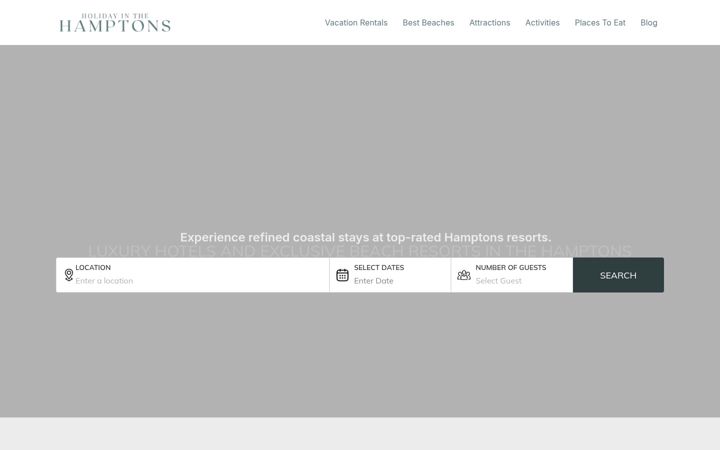Viewport: 720px width, 450px height.
Task: Click the SELECT DATES label
Action: pos(379,267)
